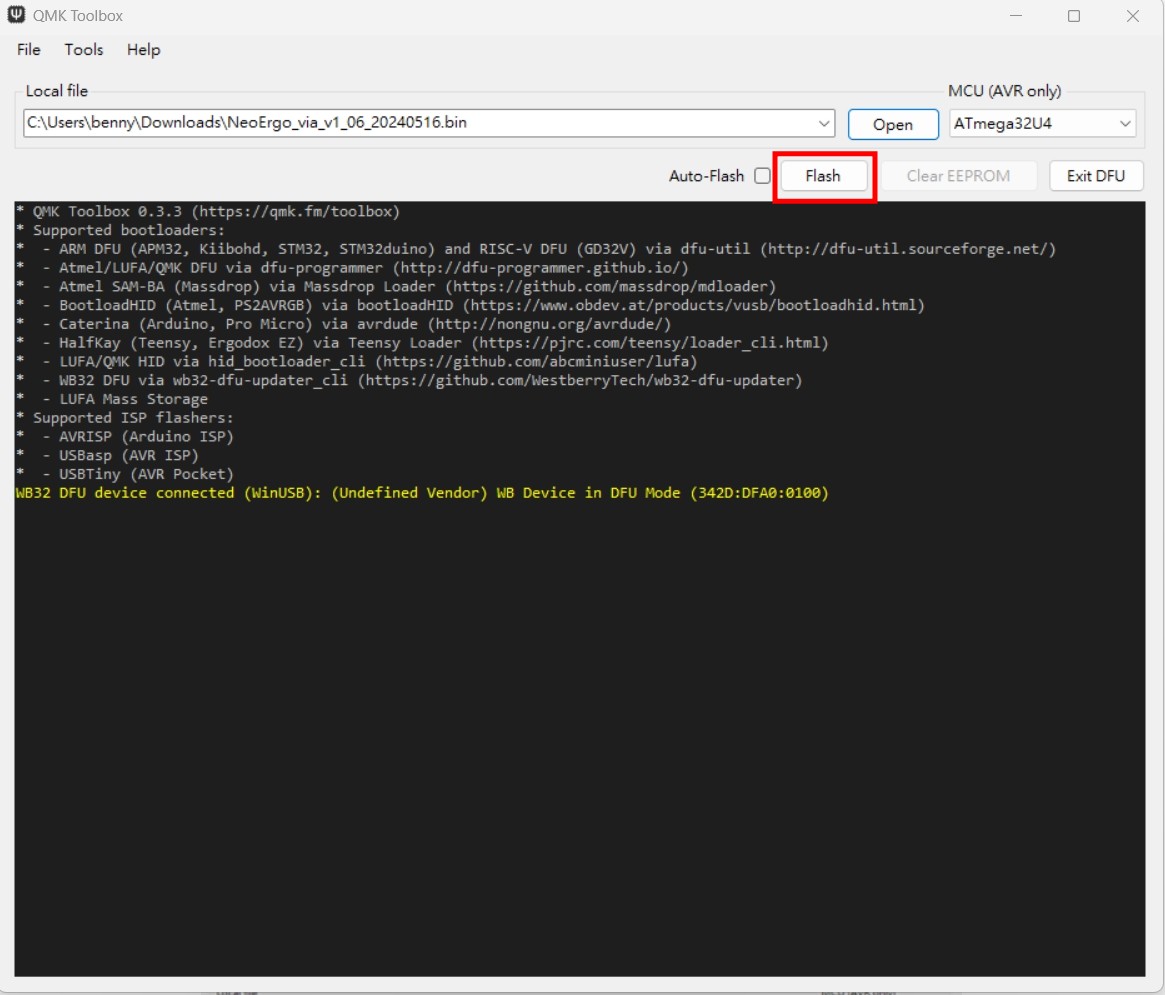
Task: Expand the MCU (AVR only) ATmega32U4 dropdown
Action: tap(1042, 123)
